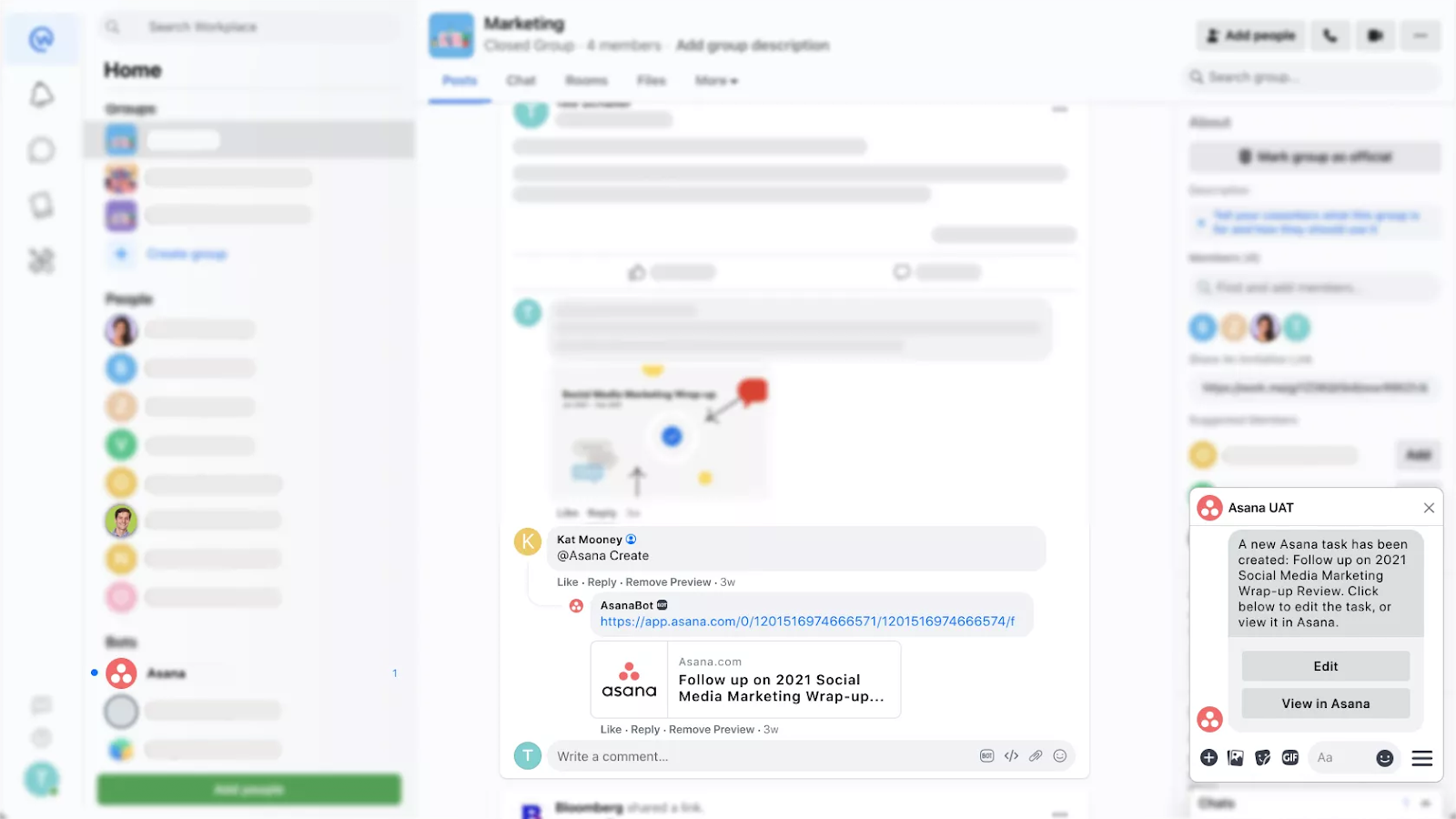
Task: Reply to Kat Mooney's comment
Action: 602,582
